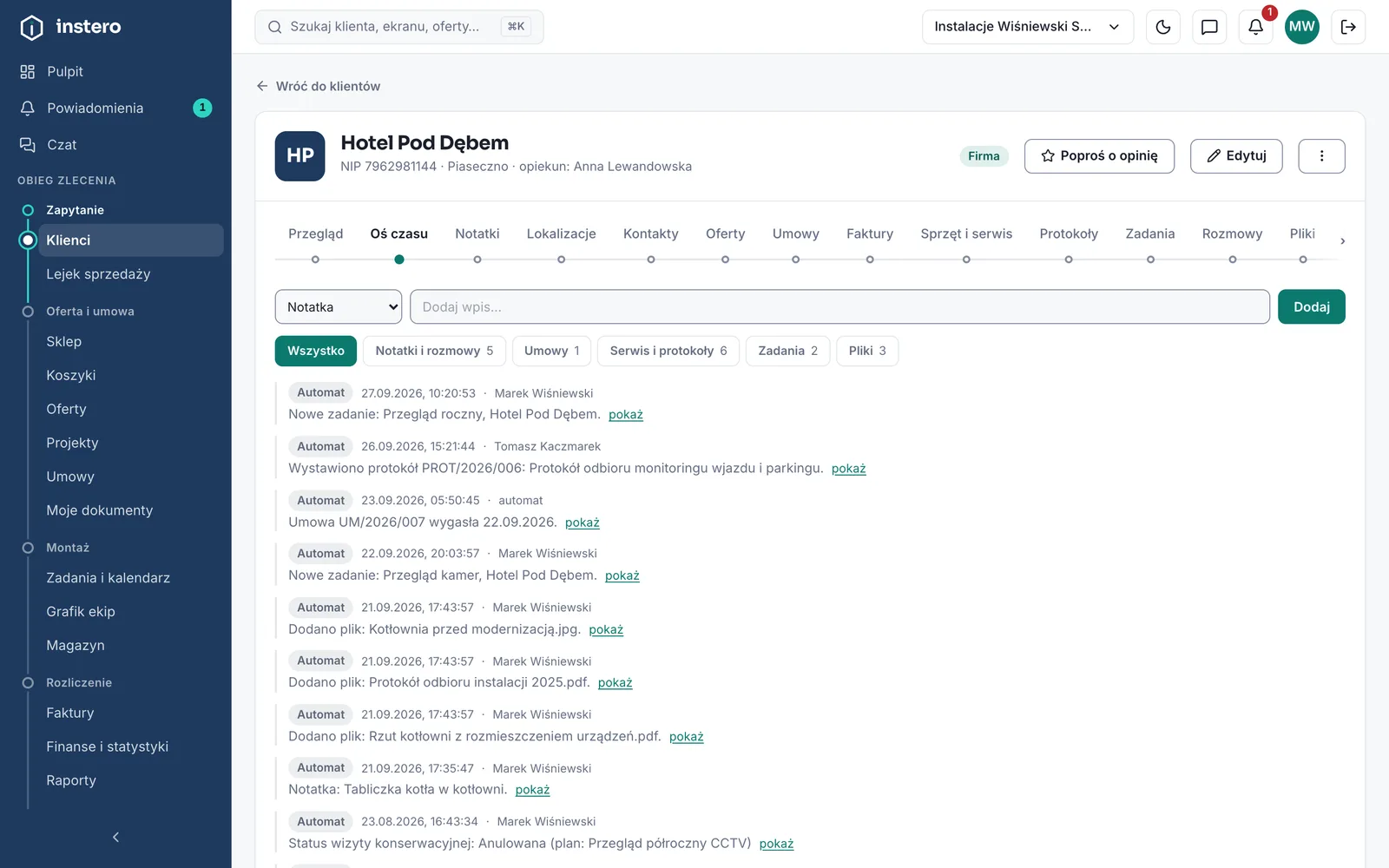Filter timeline by Pliki chip
1389x868 pixels.
pos(867,351)
